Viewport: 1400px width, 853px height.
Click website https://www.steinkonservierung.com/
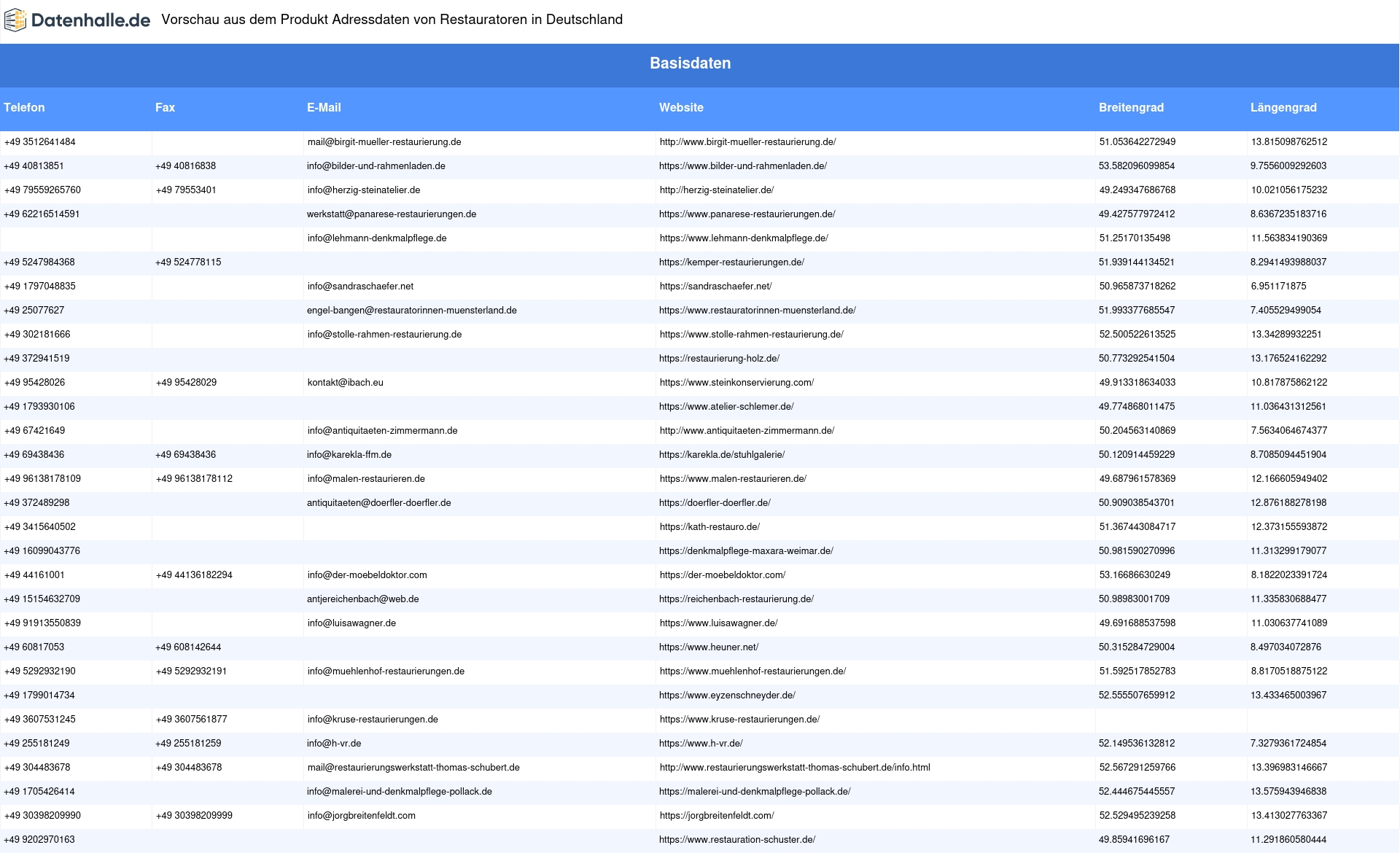pos(736,383)
